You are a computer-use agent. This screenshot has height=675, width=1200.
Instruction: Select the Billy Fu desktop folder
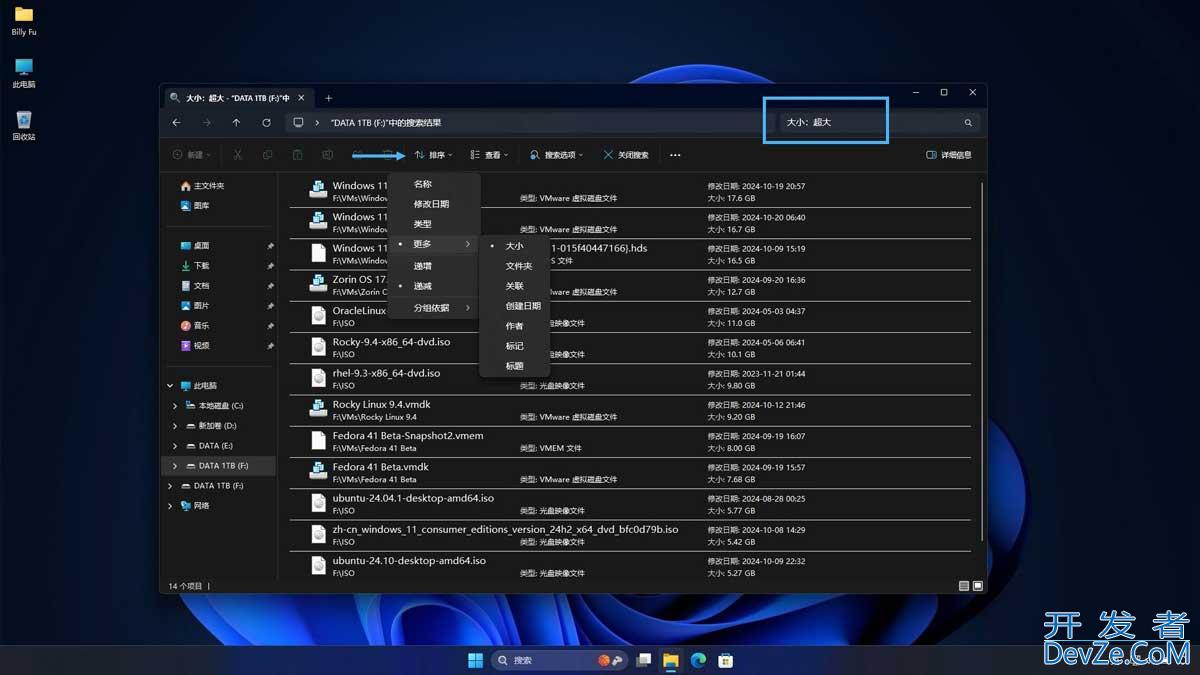(24, 21)
